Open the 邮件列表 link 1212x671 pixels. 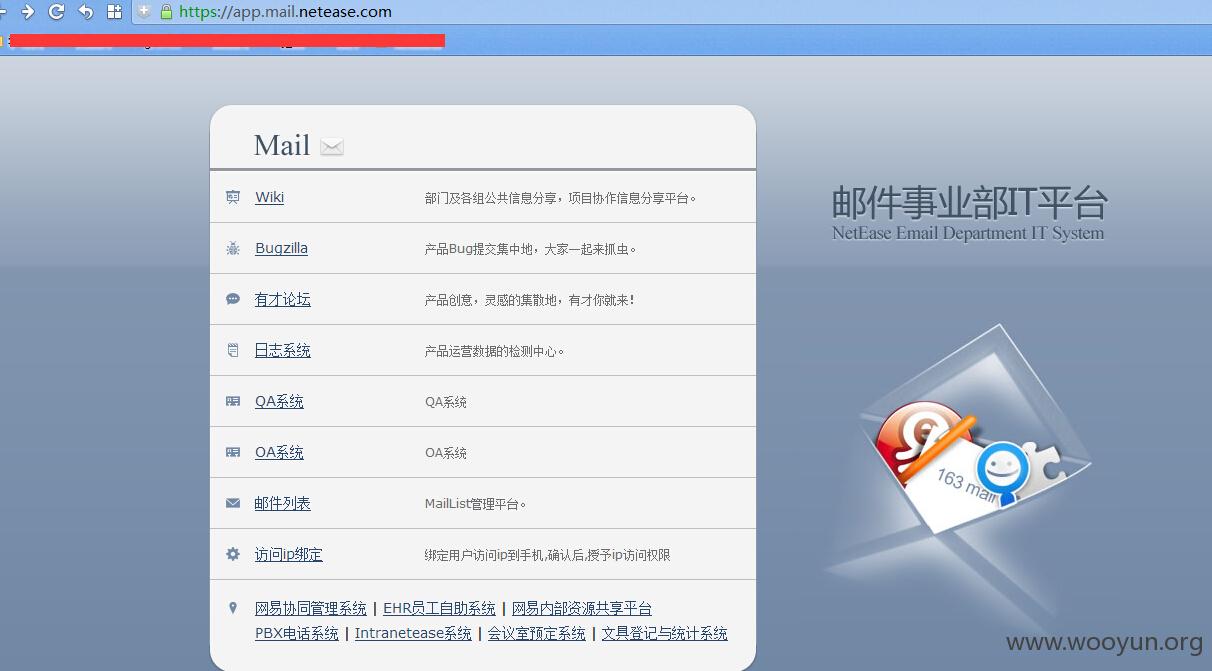283,503
